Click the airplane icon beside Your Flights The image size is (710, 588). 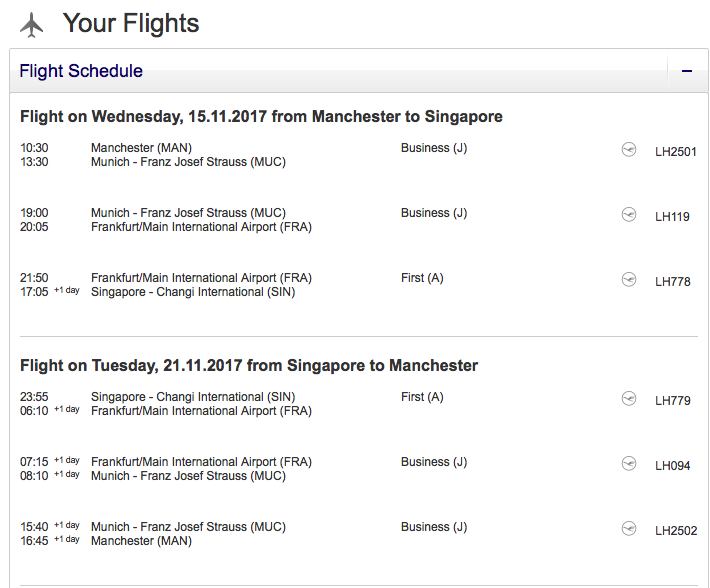click(32, 25)
